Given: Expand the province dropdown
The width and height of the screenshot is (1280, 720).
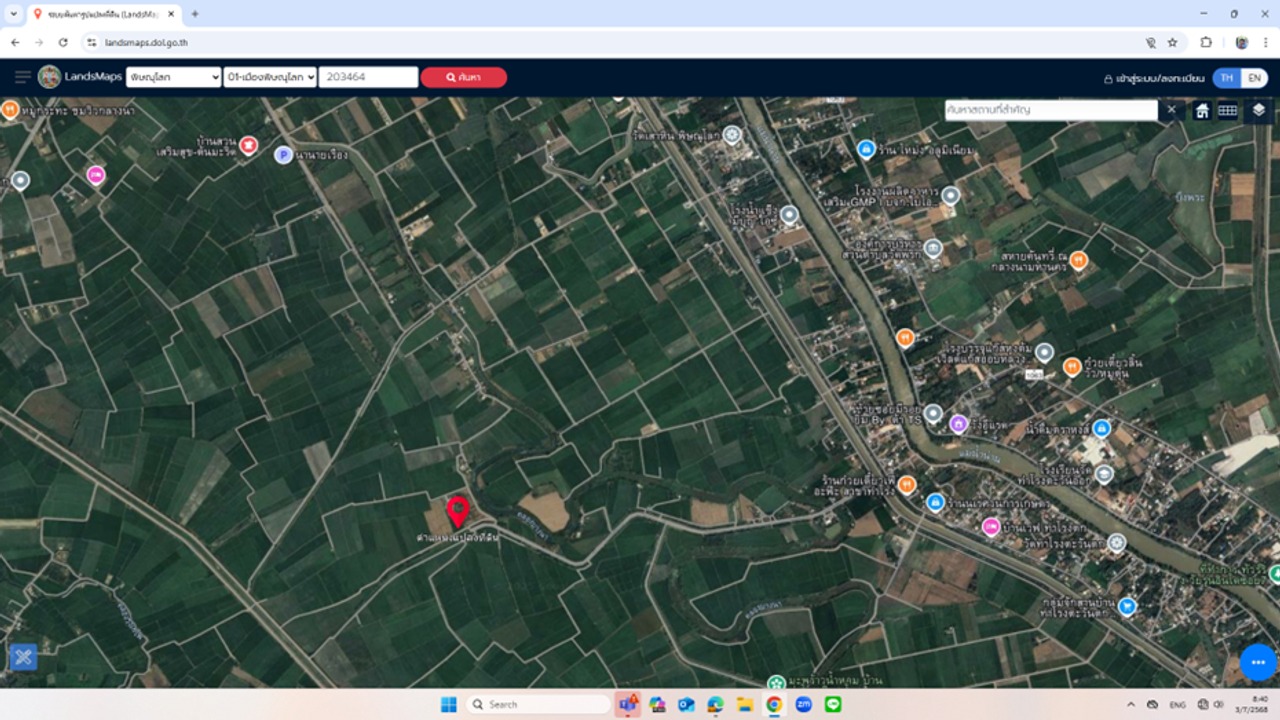Looking at the screenshot, I should click(x=173, y=77).
